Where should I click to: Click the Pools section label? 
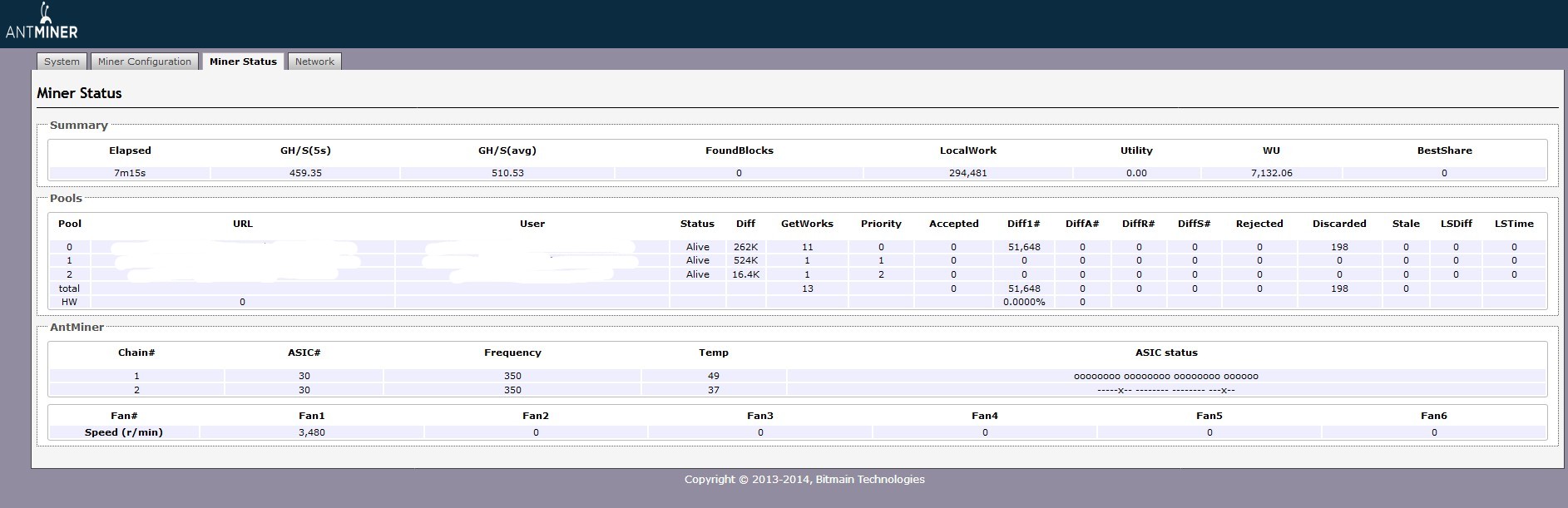[x=66, y=199]
